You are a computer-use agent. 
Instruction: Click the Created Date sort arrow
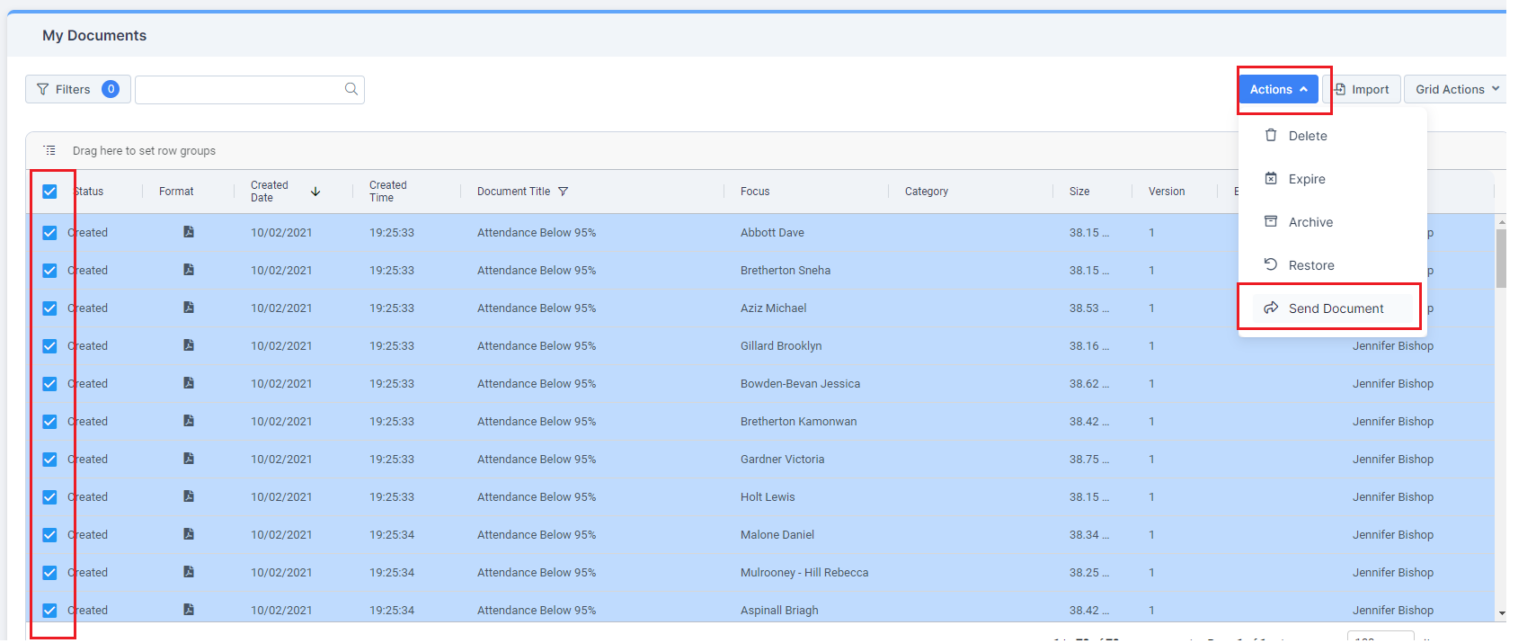pyautogui.click(x=317, y=189)
